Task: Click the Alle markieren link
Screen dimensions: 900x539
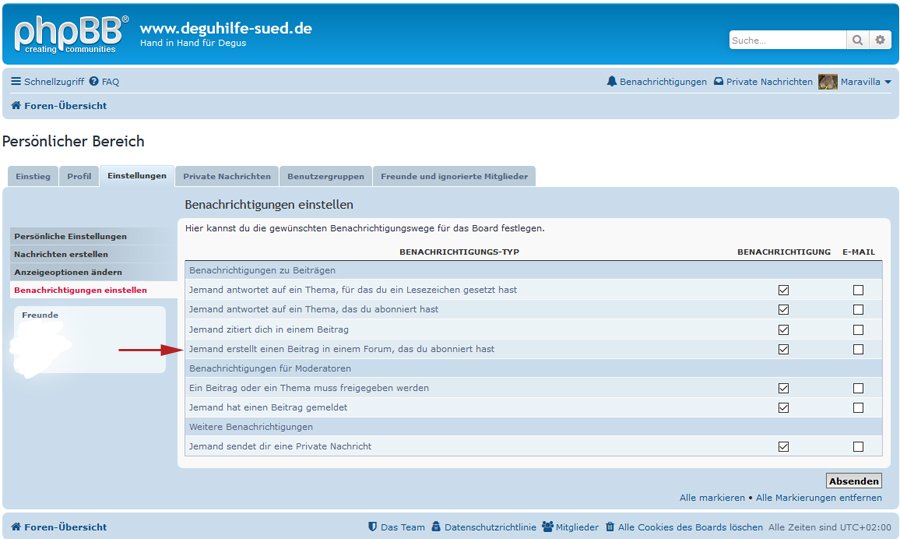Action: [712, 498]
